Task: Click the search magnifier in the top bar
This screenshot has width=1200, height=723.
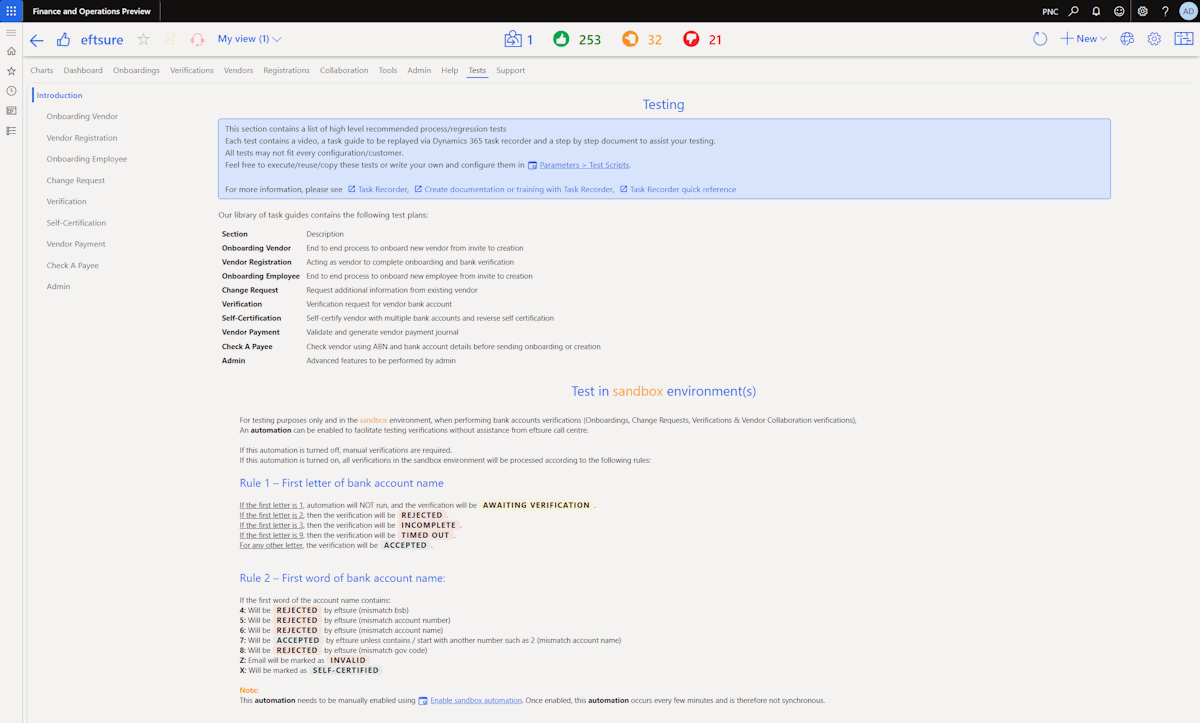Action: click(1074, 11)
